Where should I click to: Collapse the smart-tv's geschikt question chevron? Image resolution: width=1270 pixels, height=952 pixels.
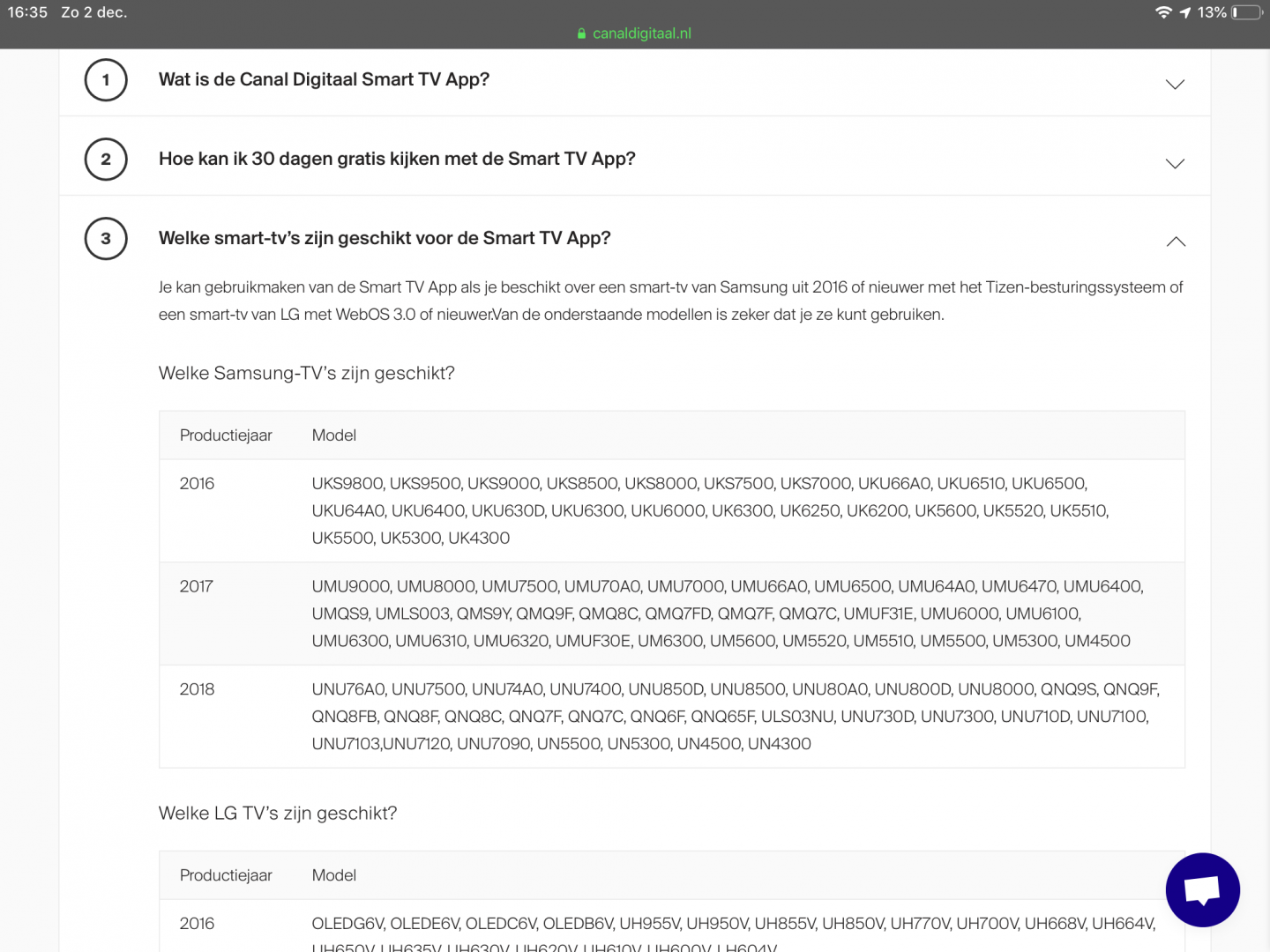coord(1176,242)
